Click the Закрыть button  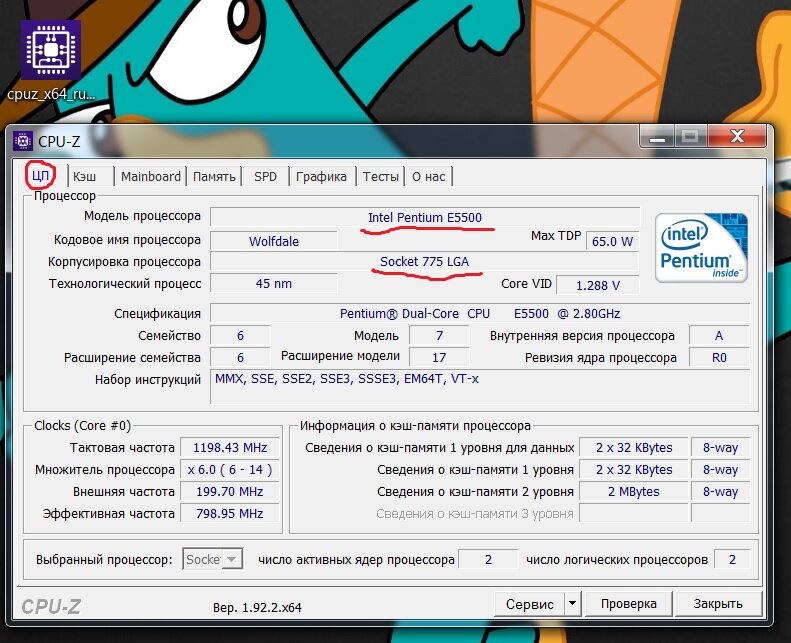[x=718, y=603]
